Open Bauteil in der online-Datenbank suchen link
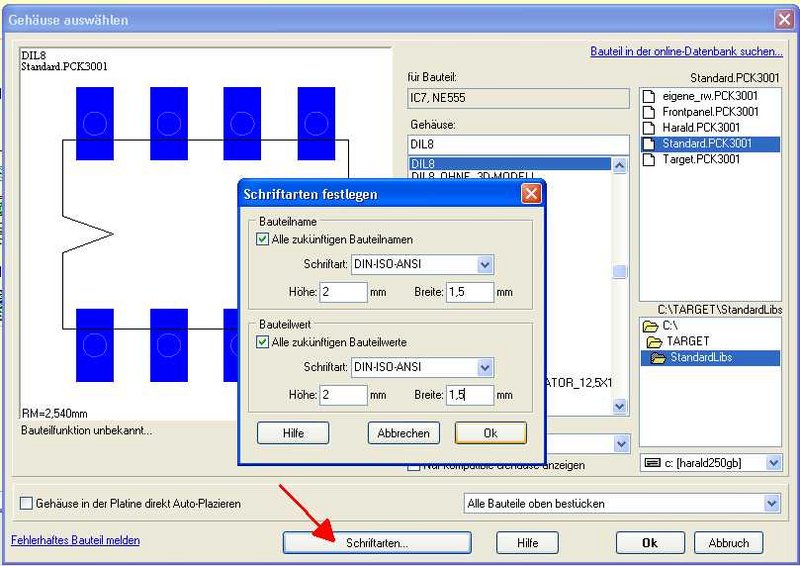This screenshot has height=566, width=800. click(x=686, y=51)
